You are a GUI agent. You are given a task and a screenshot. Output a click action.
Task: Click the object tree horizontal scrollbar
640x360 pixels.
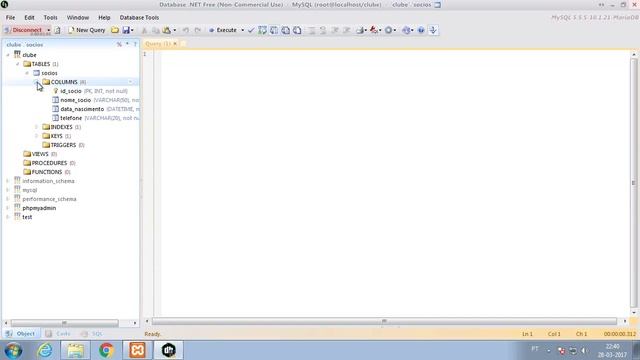pyautogui.click(x=64, y=323)
